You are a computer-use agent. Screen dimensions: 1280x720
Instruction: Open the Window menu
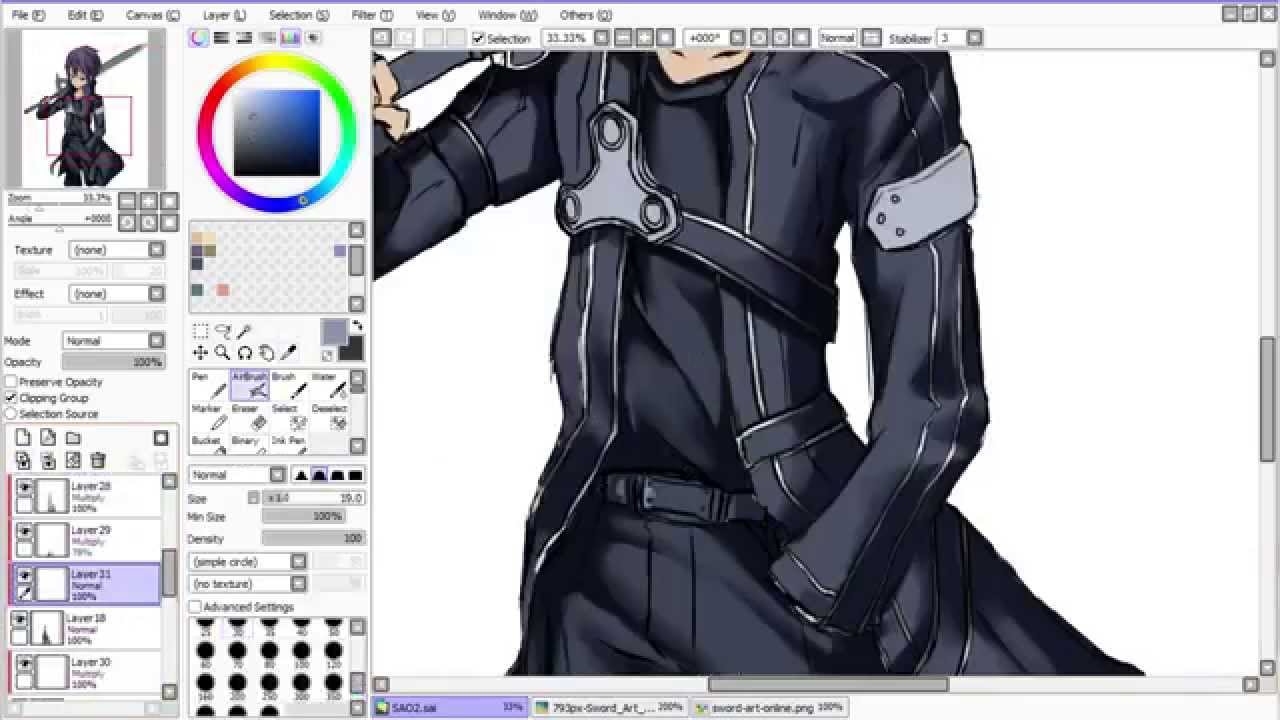tap(507, 15)
